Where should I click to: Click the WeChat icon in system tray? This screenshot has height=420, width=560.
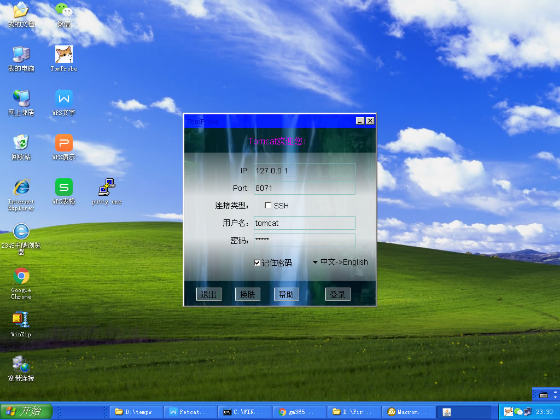coord(518,412)
